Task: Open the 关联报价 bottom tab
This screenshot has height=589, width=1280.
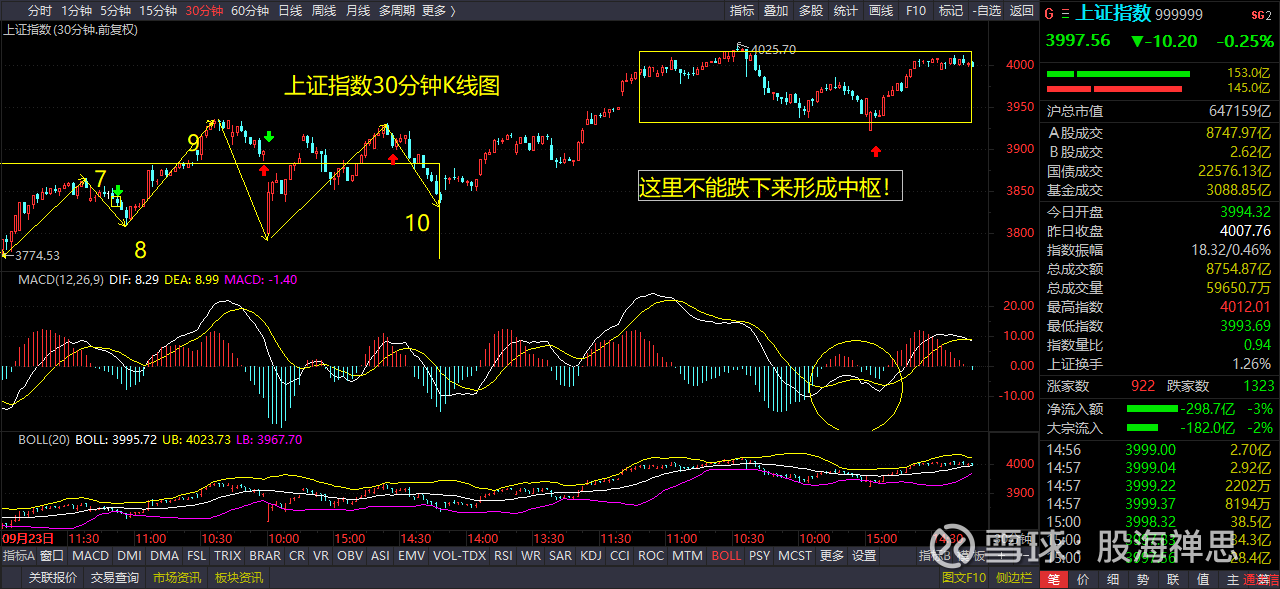Action: click(x=53, y=578)
